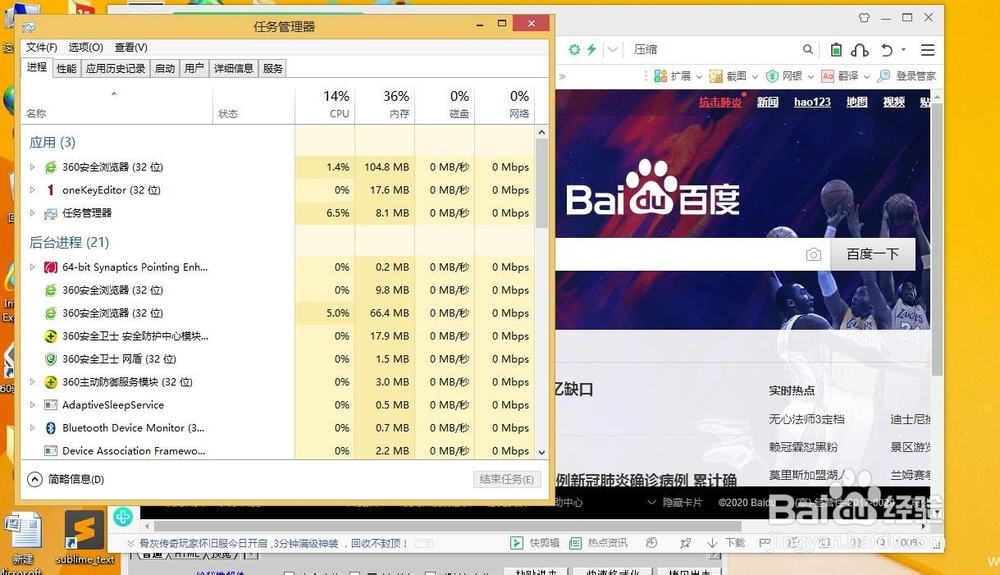
Task: Open the 查看(V) menu in Task Manager
Action: [x=131, y=47]
